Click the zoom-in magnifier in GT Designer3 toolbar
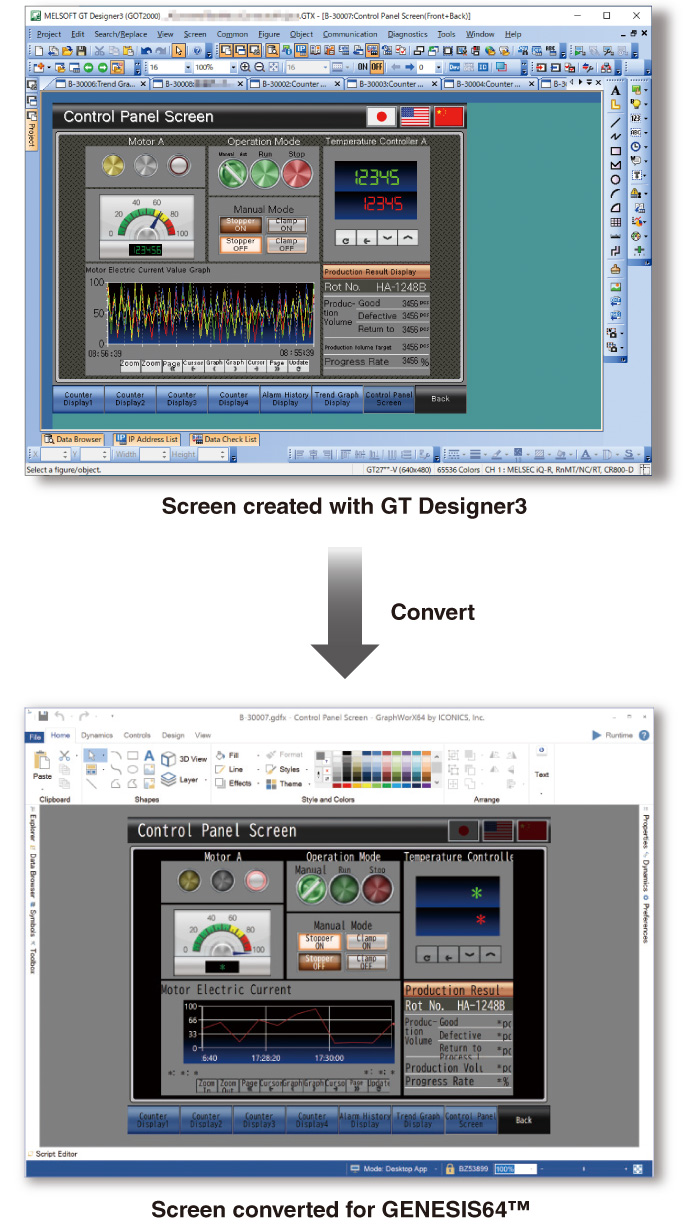The height and width of the screenshot is (1224, 690). point(246,67)
